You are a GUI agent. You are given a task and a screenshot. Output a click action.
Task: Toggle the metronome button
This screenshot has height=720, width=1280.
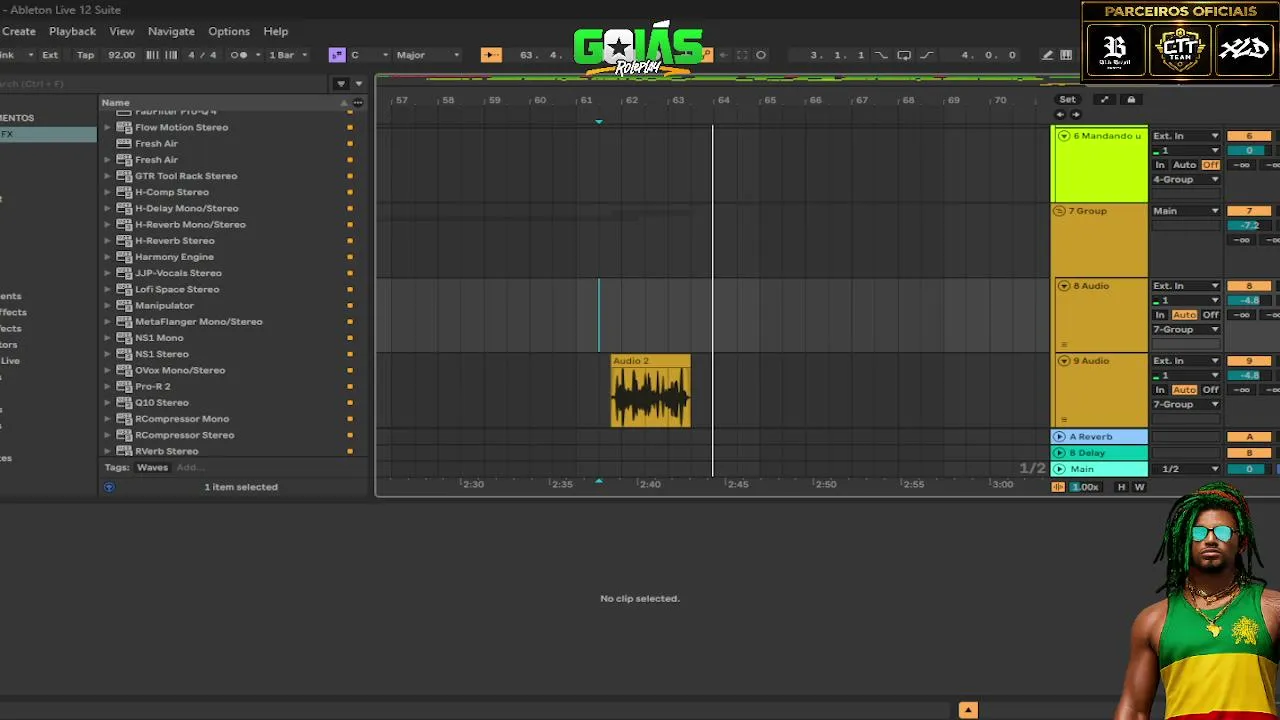239,55
